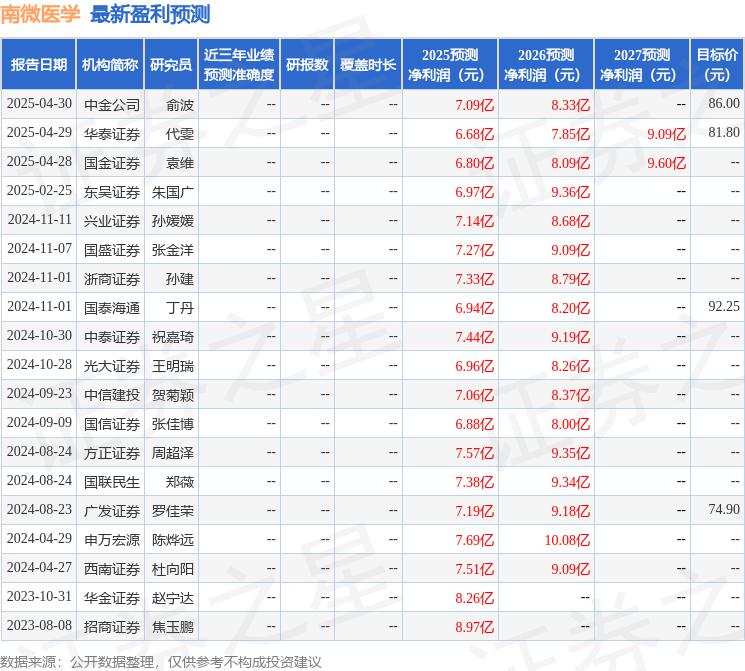Click the 华金证券 institution cell
745x671 pixels.
[112, 597]
